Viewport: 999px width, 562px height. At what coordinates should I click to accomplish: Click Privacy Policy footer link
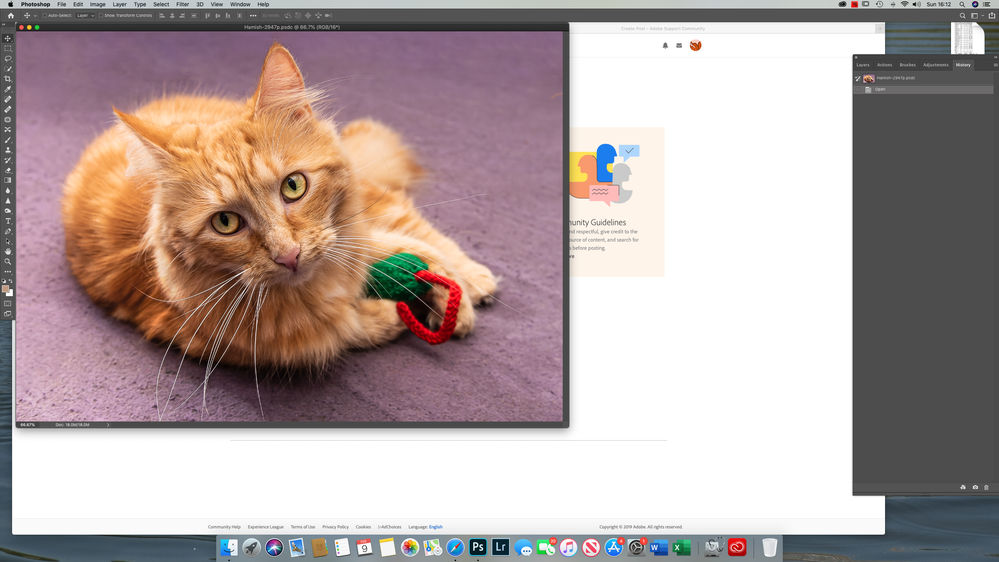(x=335, y=527)
